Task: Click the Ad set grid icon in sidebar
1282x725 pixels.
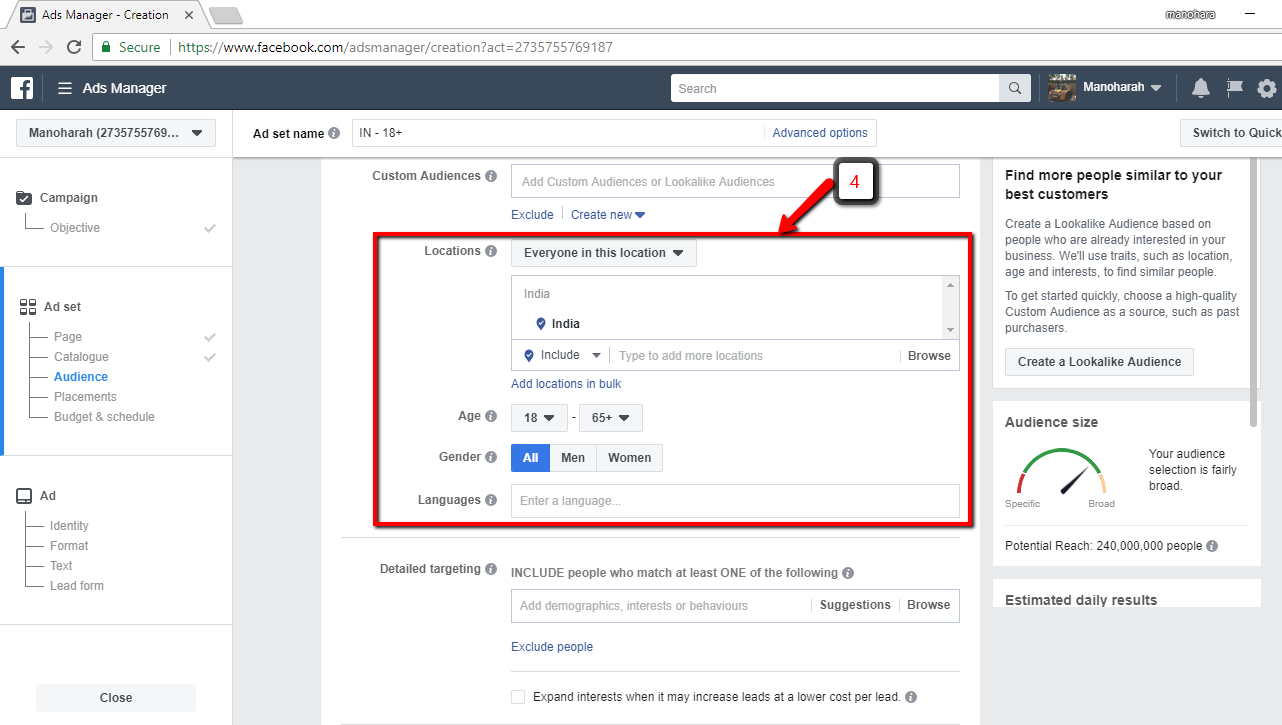Action: coord(28,307)
